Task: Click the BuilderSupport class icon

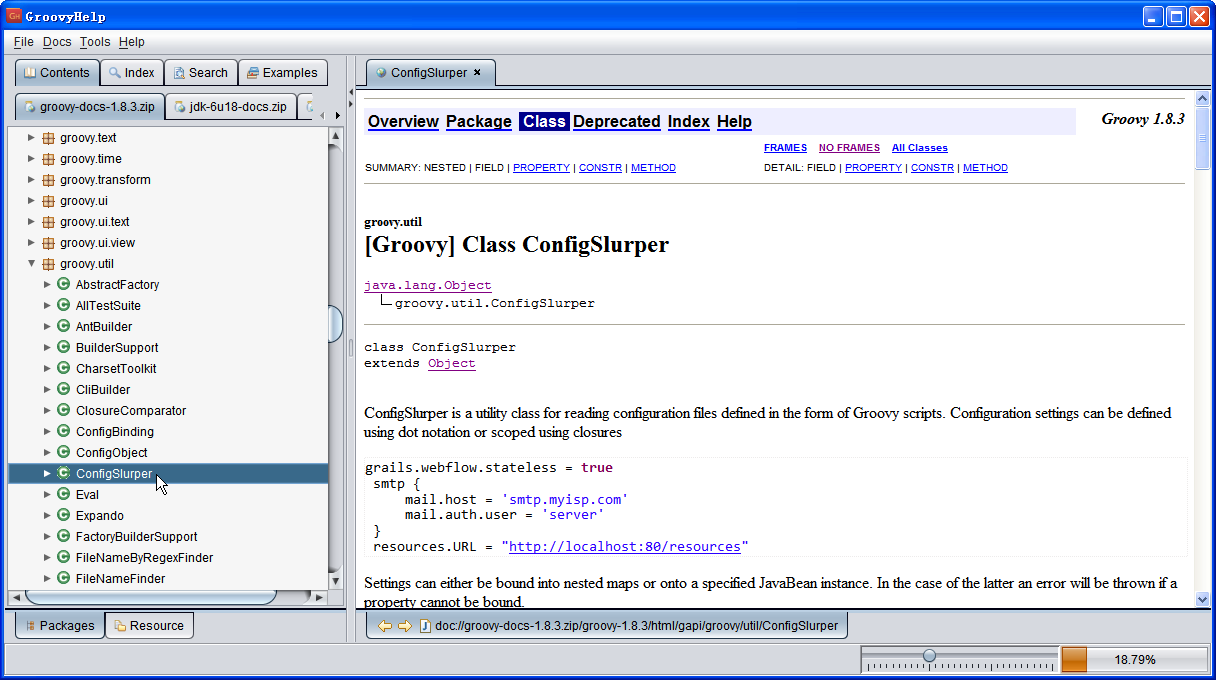Action: pos(64,348)
